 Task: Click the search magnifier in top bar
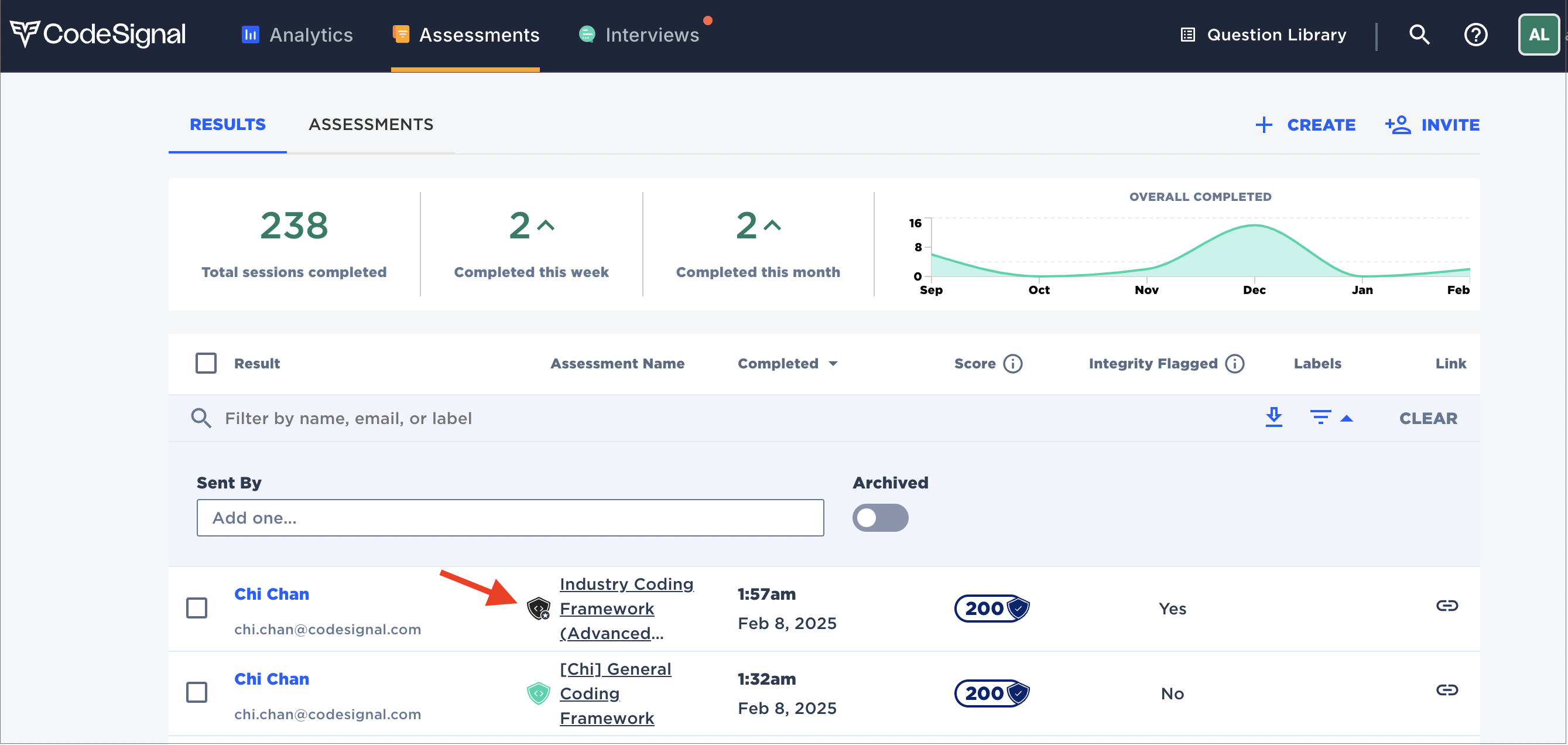point(1419,35)
